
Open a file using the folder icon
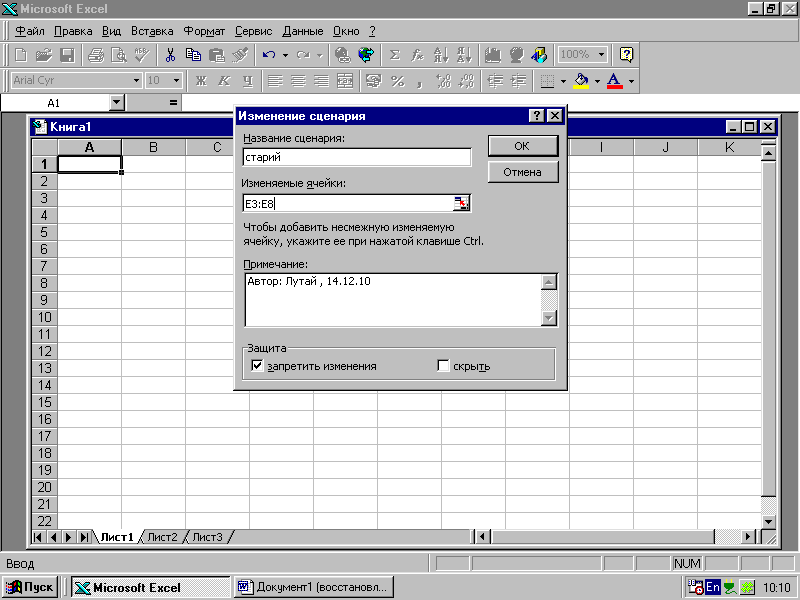click(x=44, y=55)
